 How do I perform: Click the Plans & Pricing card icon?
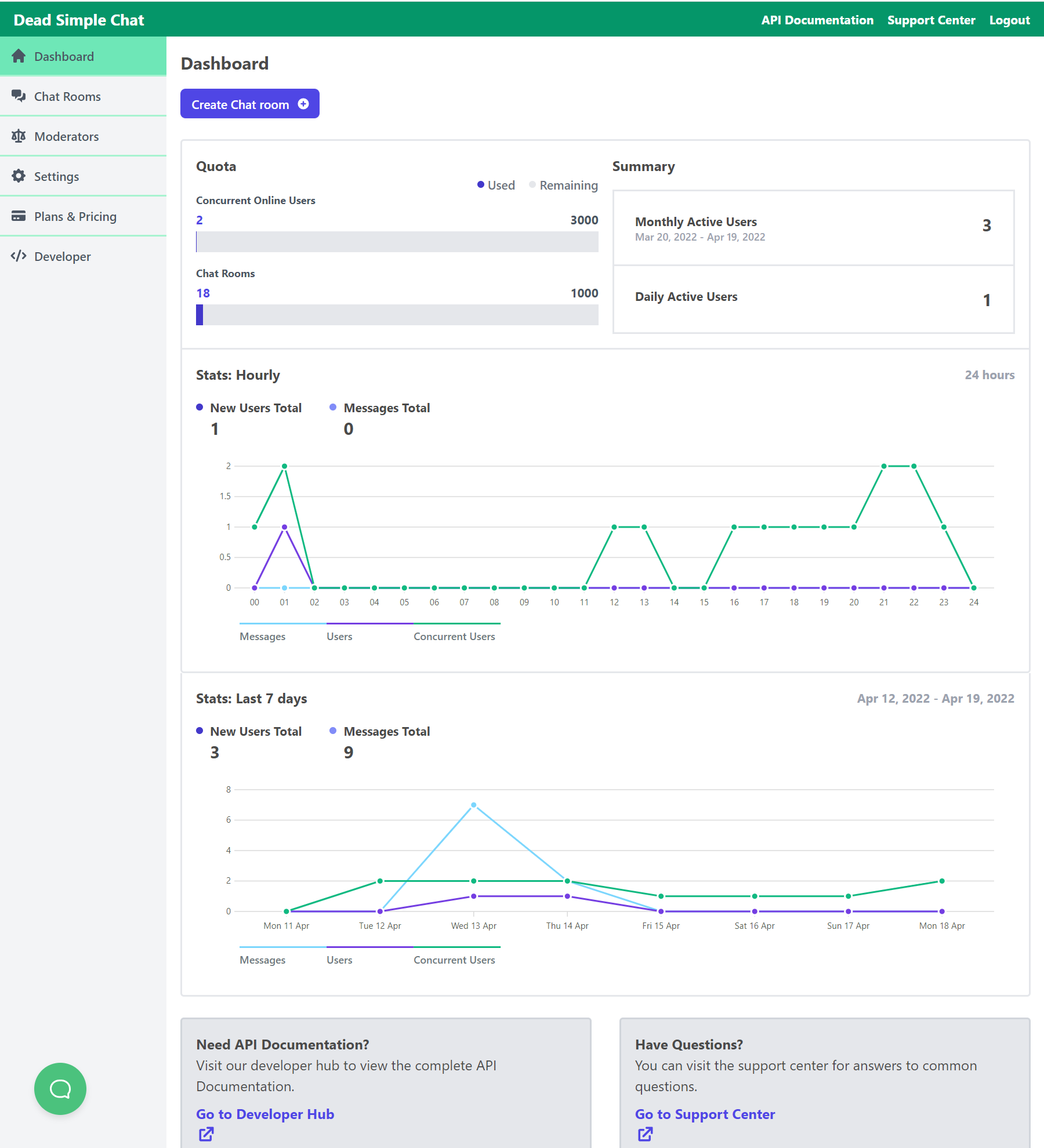[19, 216]
